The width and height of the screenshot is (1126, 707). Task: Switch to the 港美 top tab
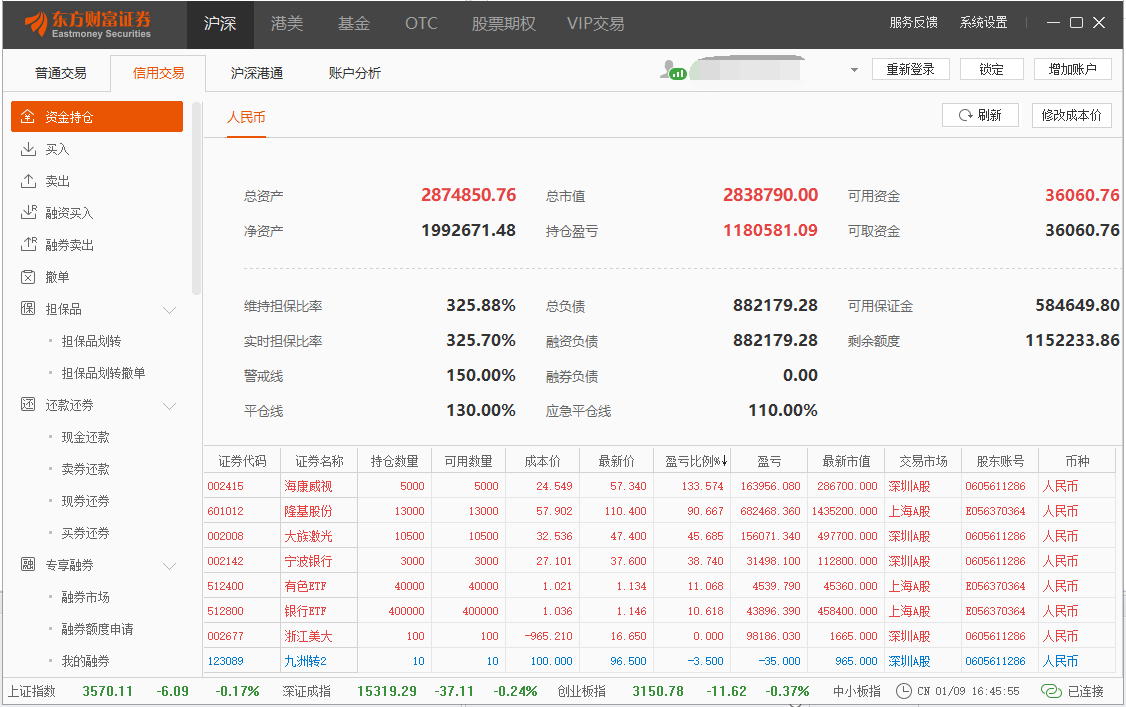tap(287, 24)
